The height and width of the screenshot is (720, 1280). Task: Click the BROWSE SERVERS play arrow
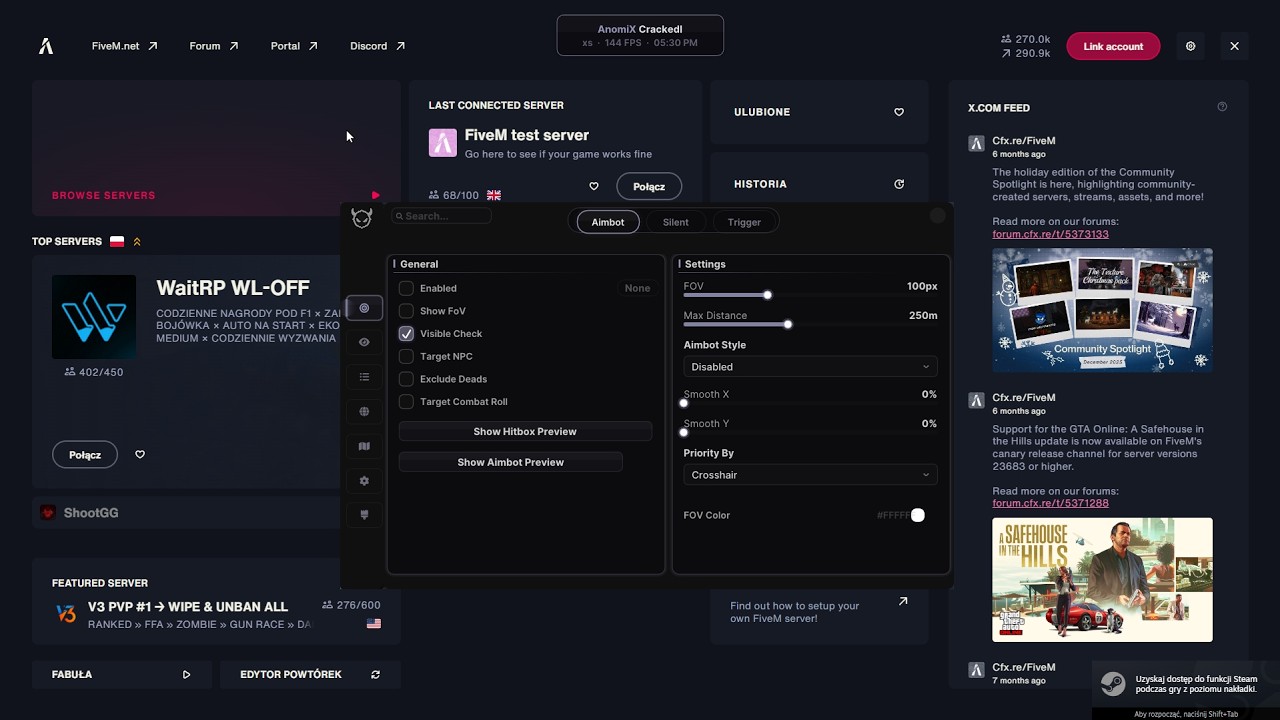coord(375,195)
